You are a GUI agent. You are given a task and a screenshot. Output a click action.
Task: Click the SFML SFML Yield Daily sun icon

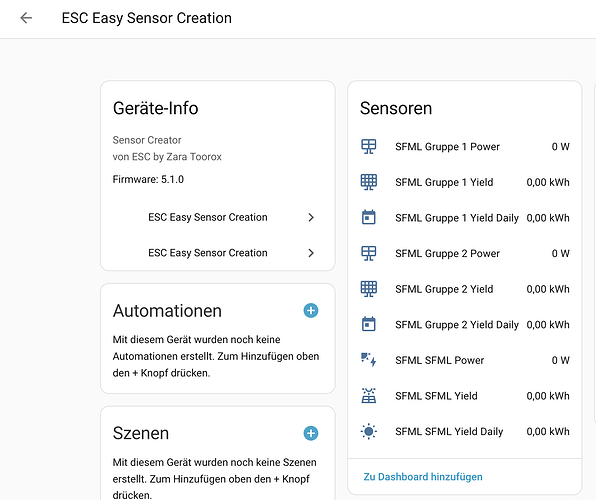[x=368, y=431]
